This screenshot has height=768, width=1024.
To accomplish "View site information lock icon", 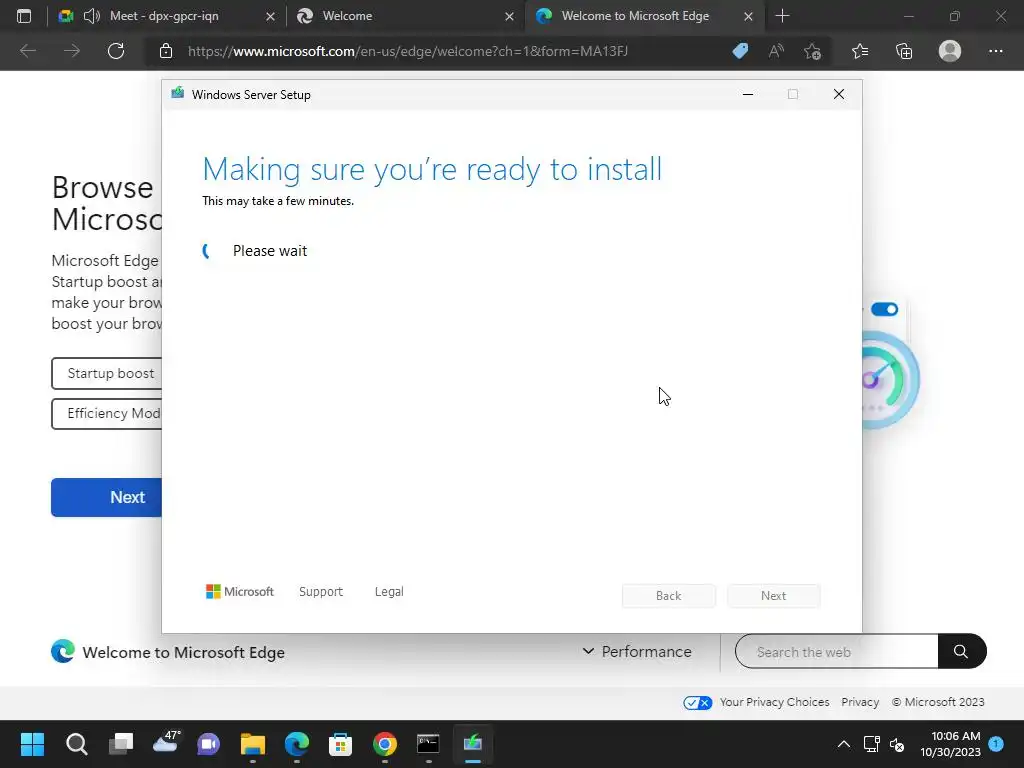I will (x=166, y=51).
